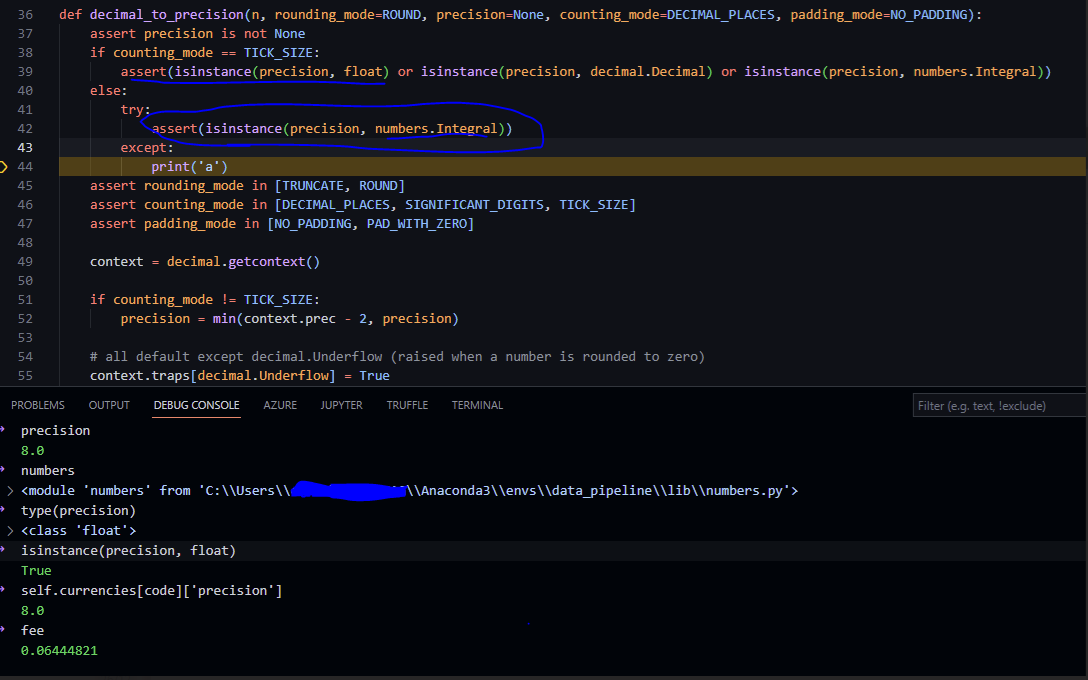Image resolution: width=1088 pixels, height=680 pixels.
Task: Switch to the TERMINAL tab
Action: tap(477, 405)
